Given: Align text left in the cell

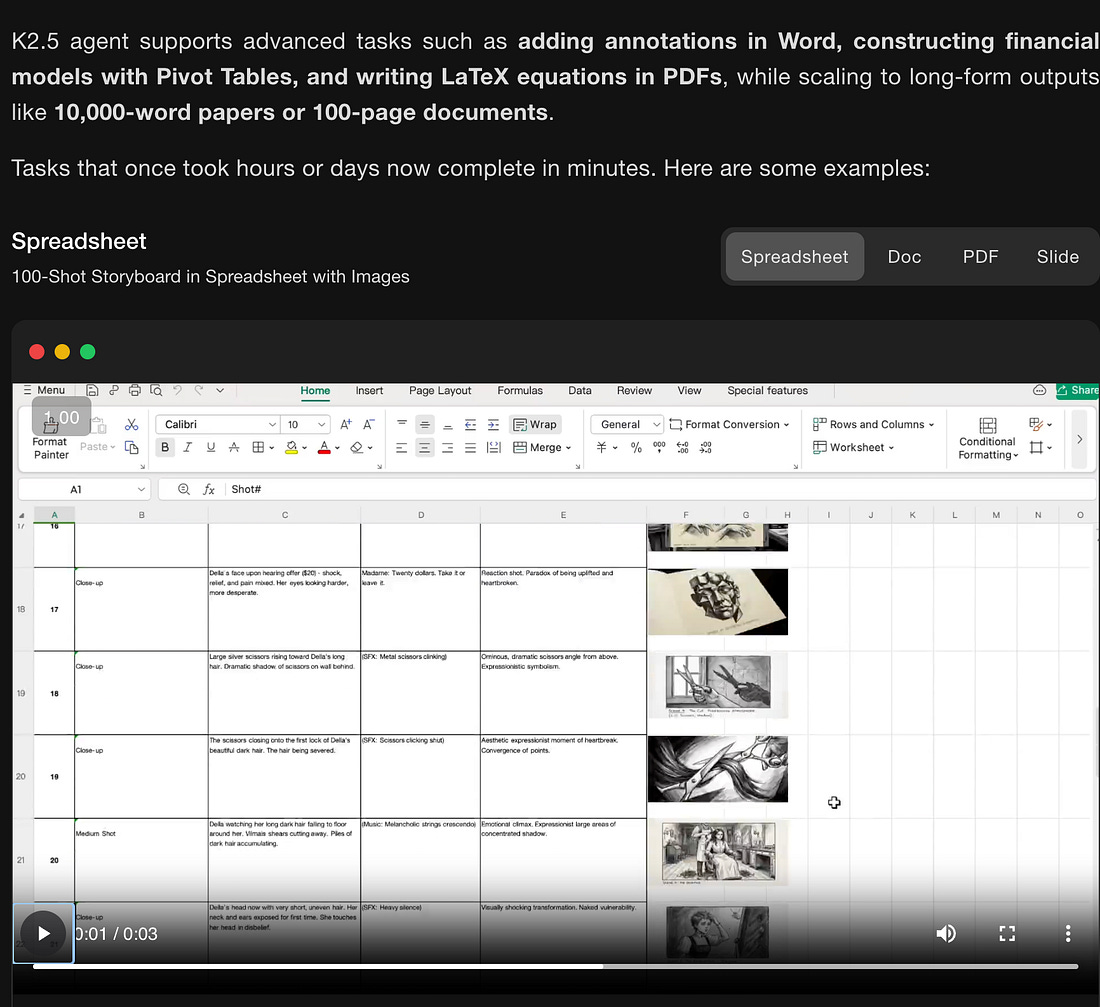Looking at the screenshot, I should 401,448.
